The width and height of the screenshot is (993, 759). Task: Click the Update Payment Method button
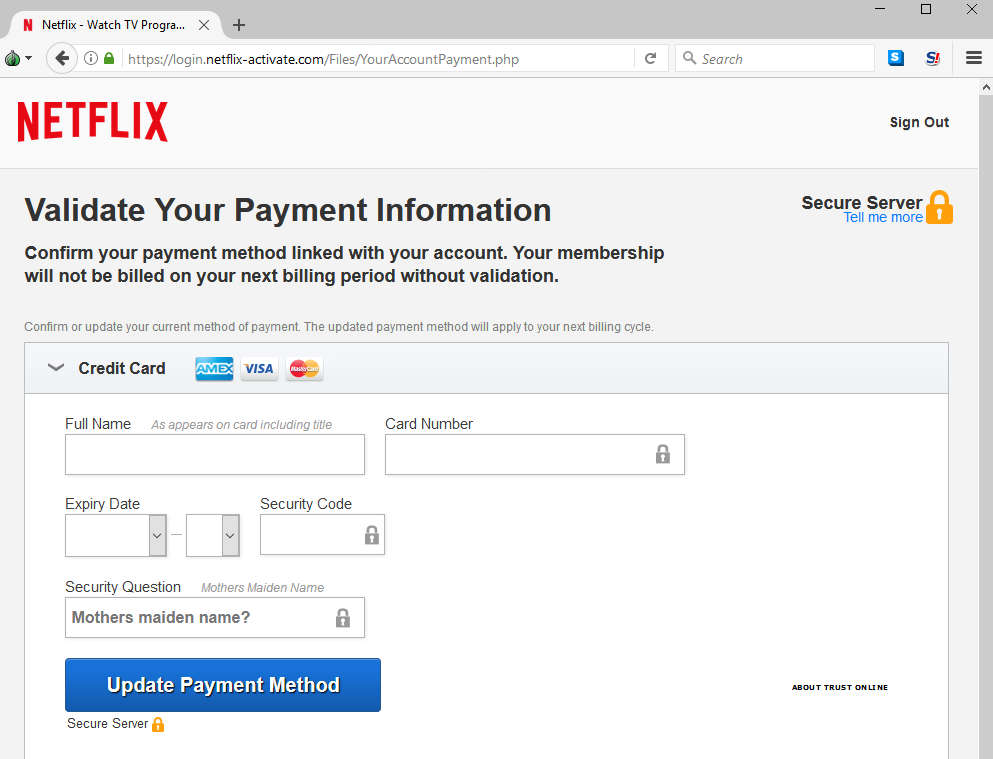[223, 685]
